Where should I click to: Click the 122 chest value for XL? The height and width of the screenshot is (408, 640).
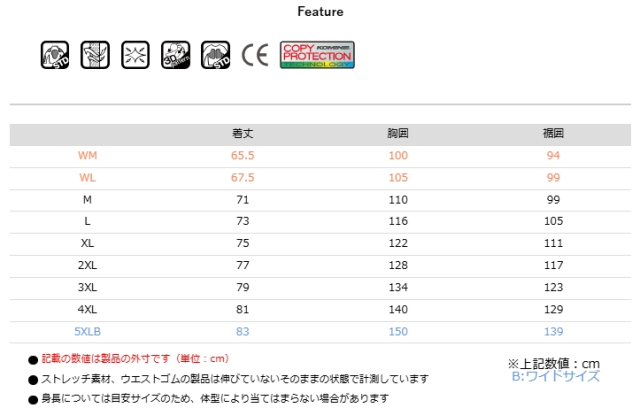398,243
